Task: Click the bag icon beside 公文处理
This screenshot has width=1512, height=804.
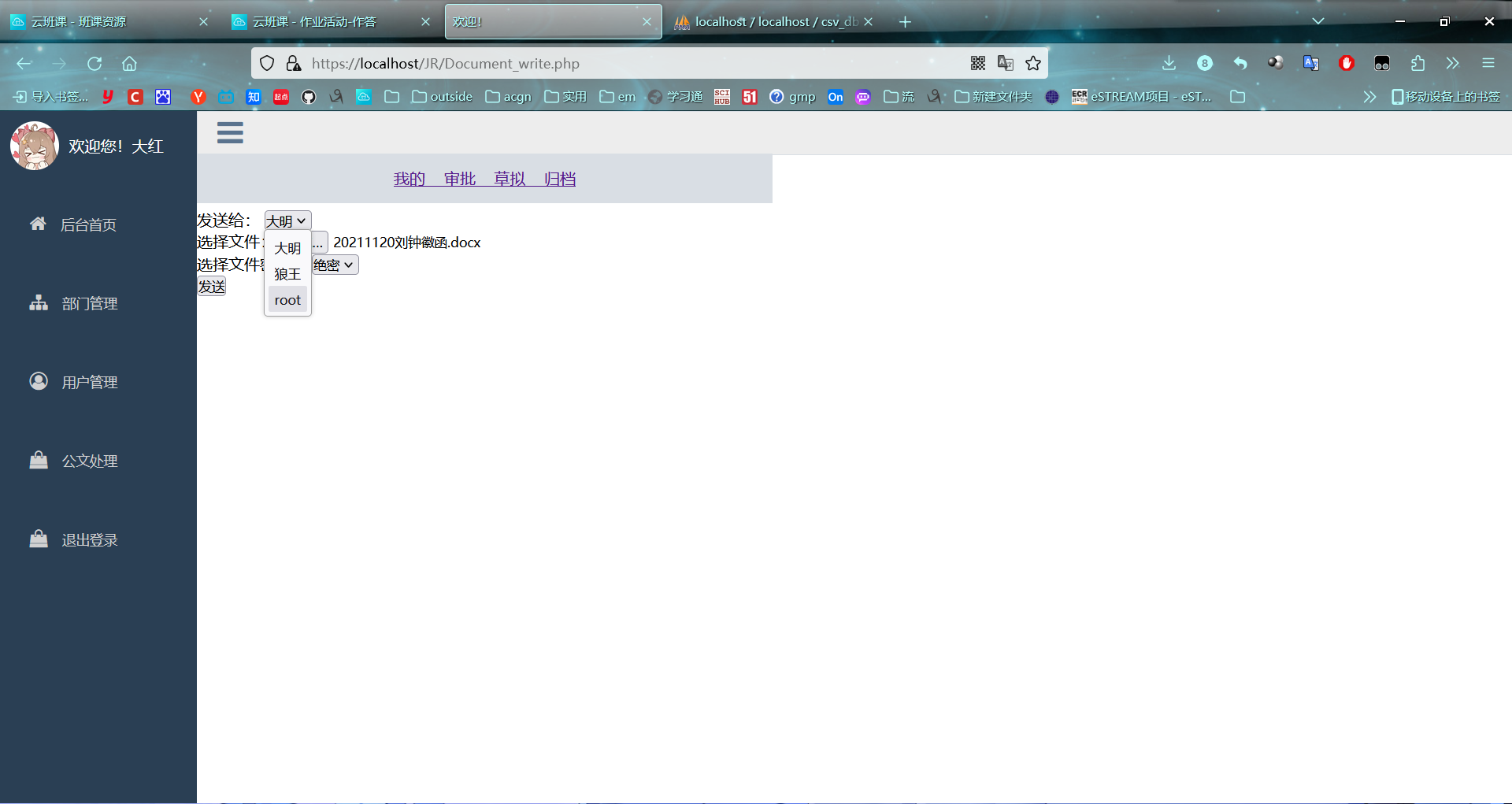Action: [39, 460]
